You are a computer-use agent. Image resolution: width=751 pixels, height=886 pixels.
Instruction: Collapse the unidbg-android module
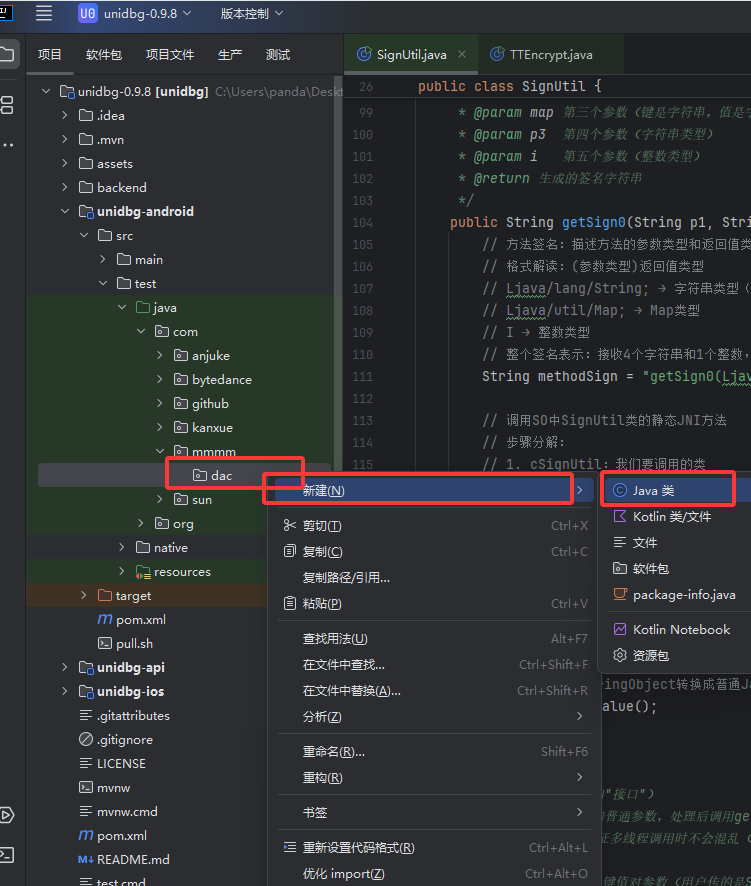pyautogui.click(x=65, y=211)
